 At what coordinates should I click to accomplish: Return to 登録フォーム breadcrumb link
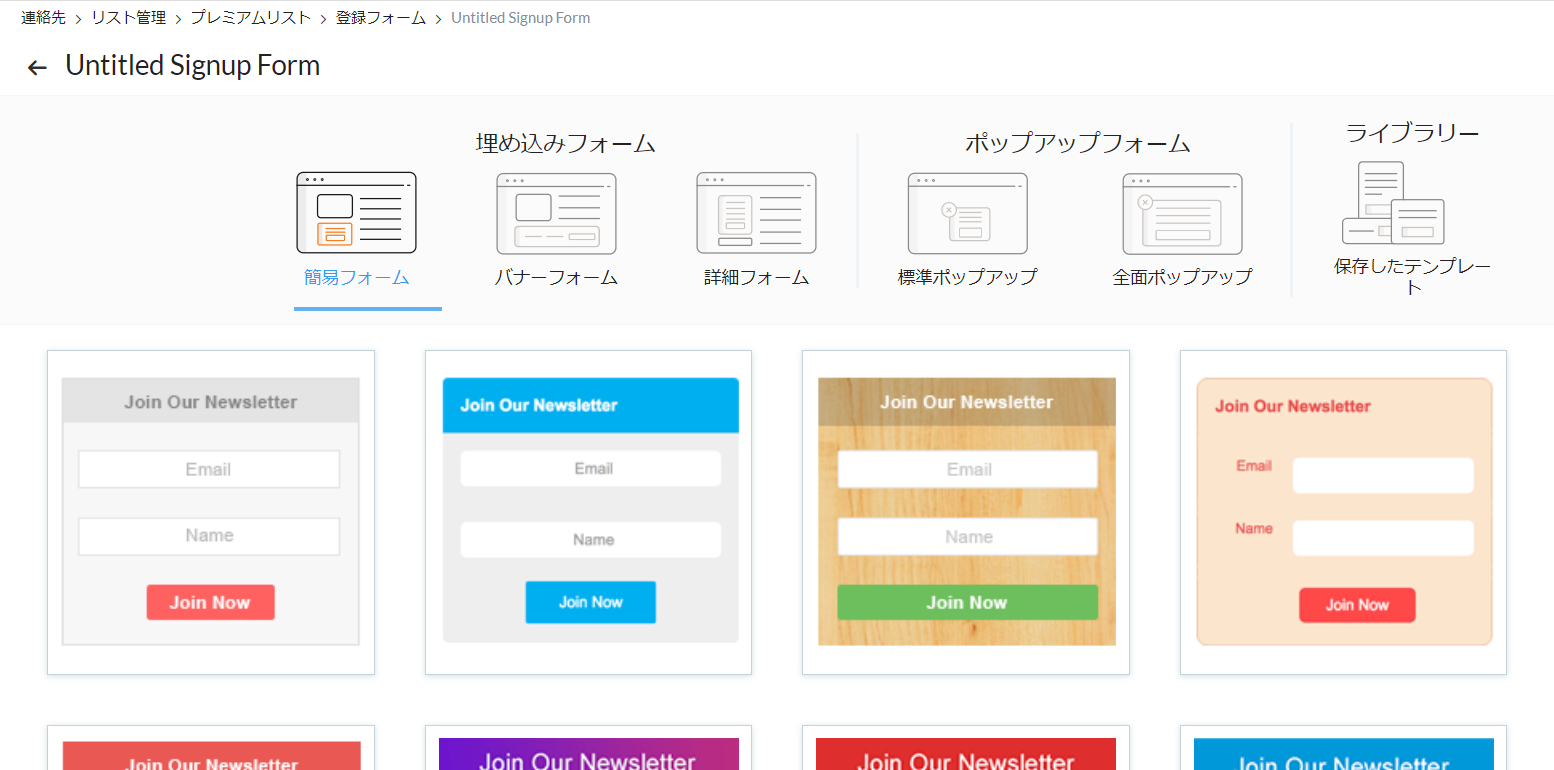pos(381,18)
